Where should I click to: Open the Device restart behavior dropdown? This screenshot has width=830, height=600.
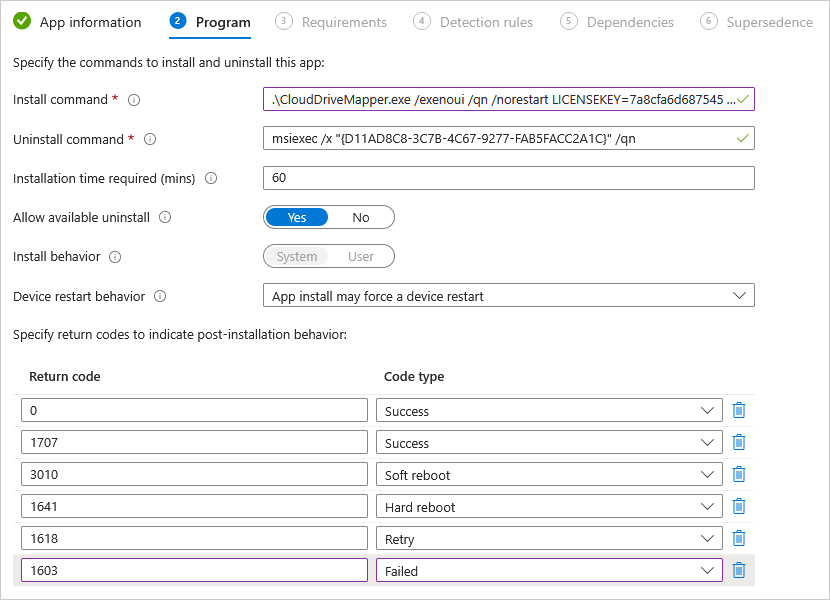pos(508,296)
